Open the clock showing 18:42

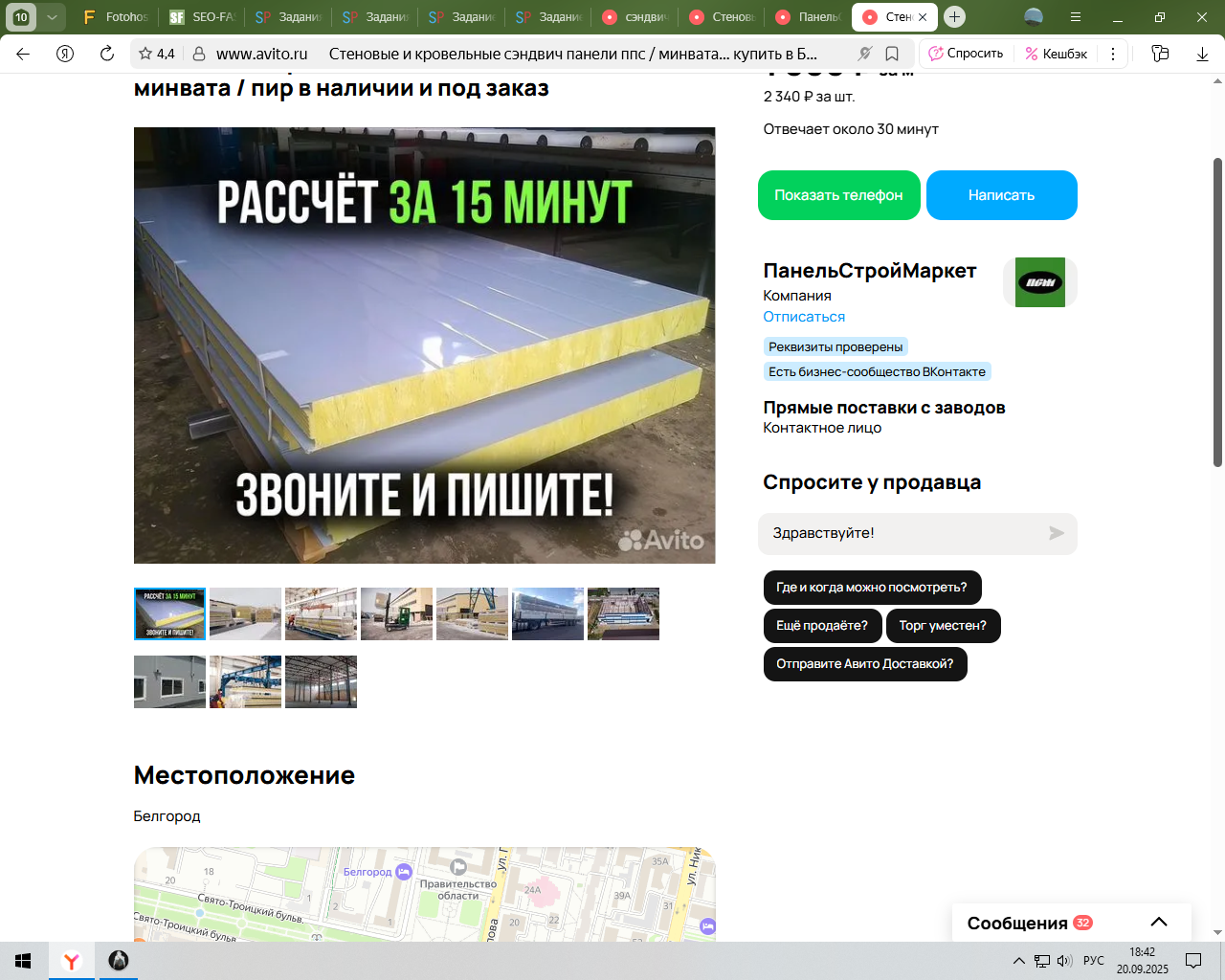point(1142,961)
